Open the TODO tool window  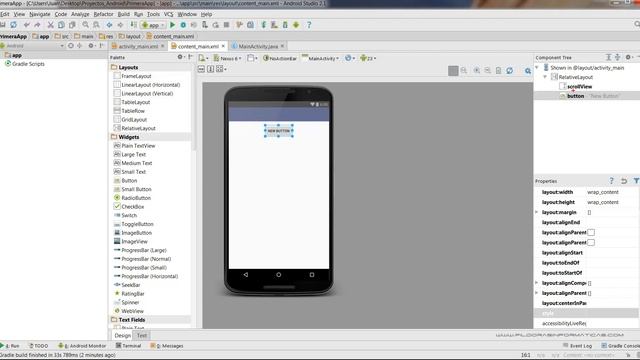(38, 346)
